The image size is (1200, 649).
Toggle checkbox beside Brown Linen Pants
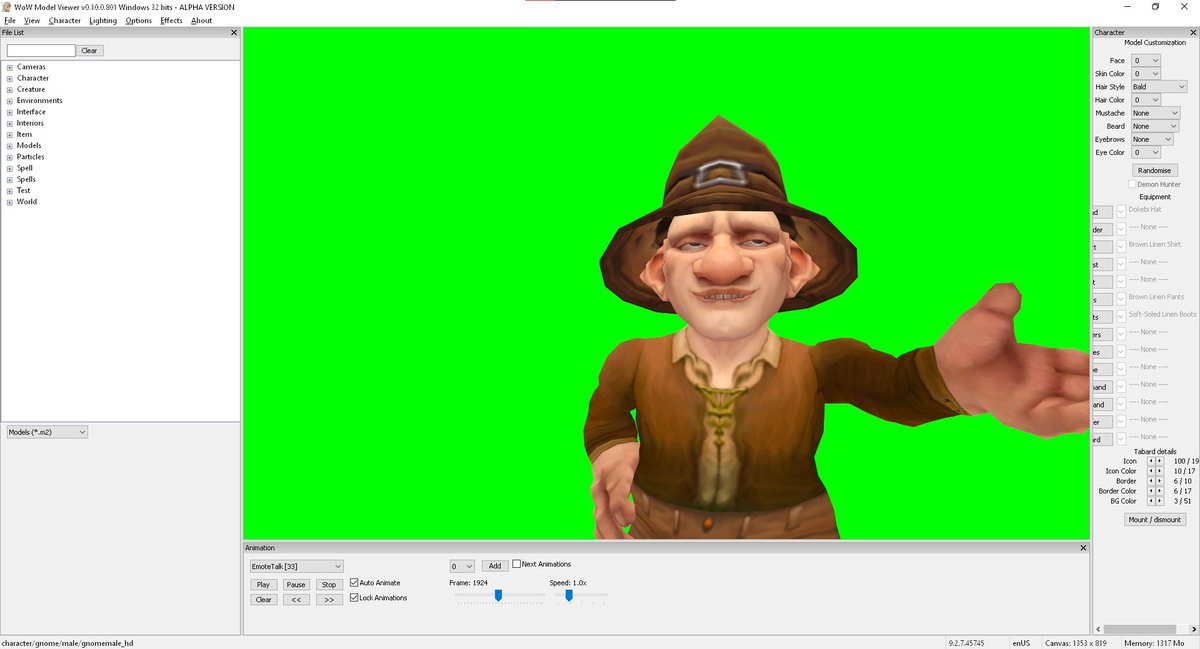pyautogui.click(x=1121, y=297)
